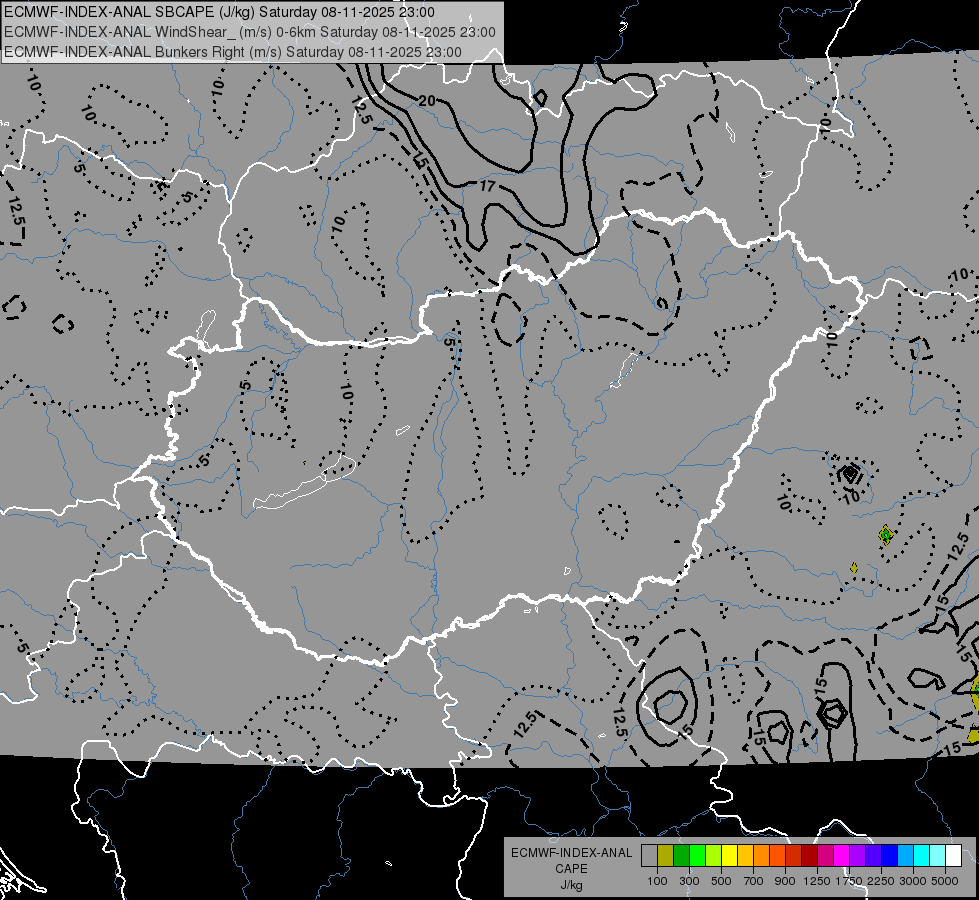
Task: Click the 20 contour label
Action: click(x=427, y=101)
